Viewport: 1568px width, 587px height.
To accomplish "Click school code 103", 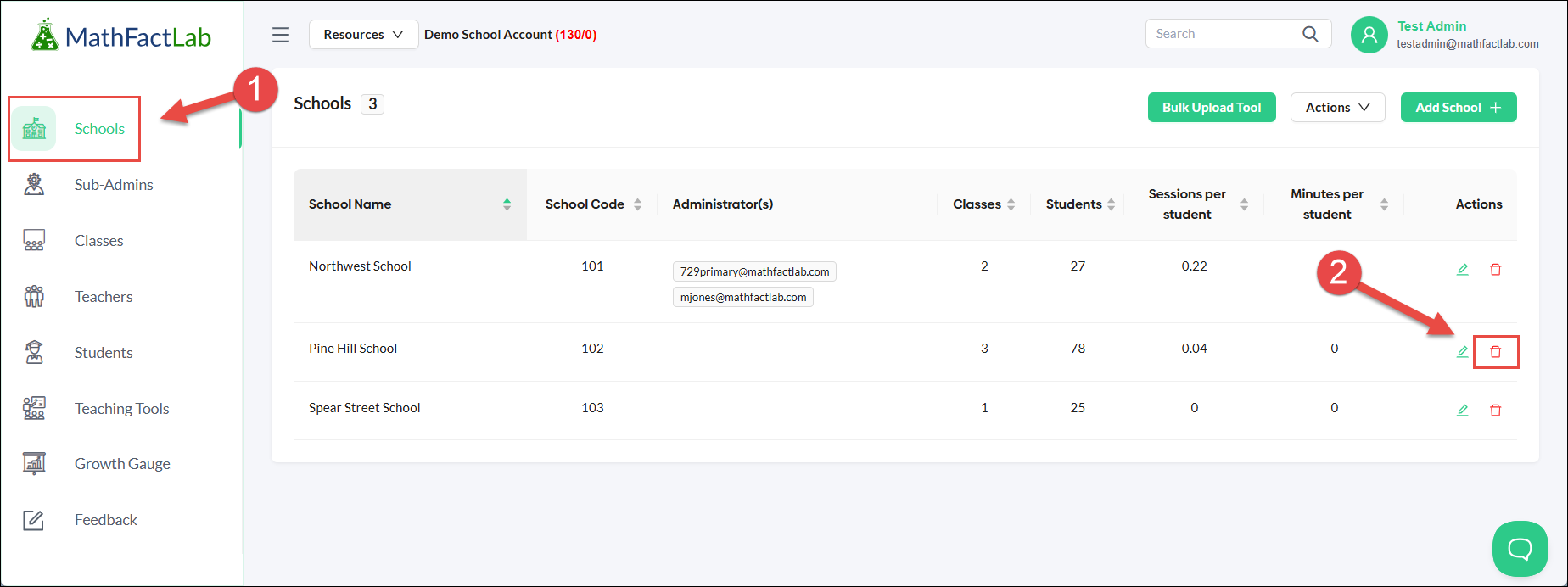I will pos(592,408).
